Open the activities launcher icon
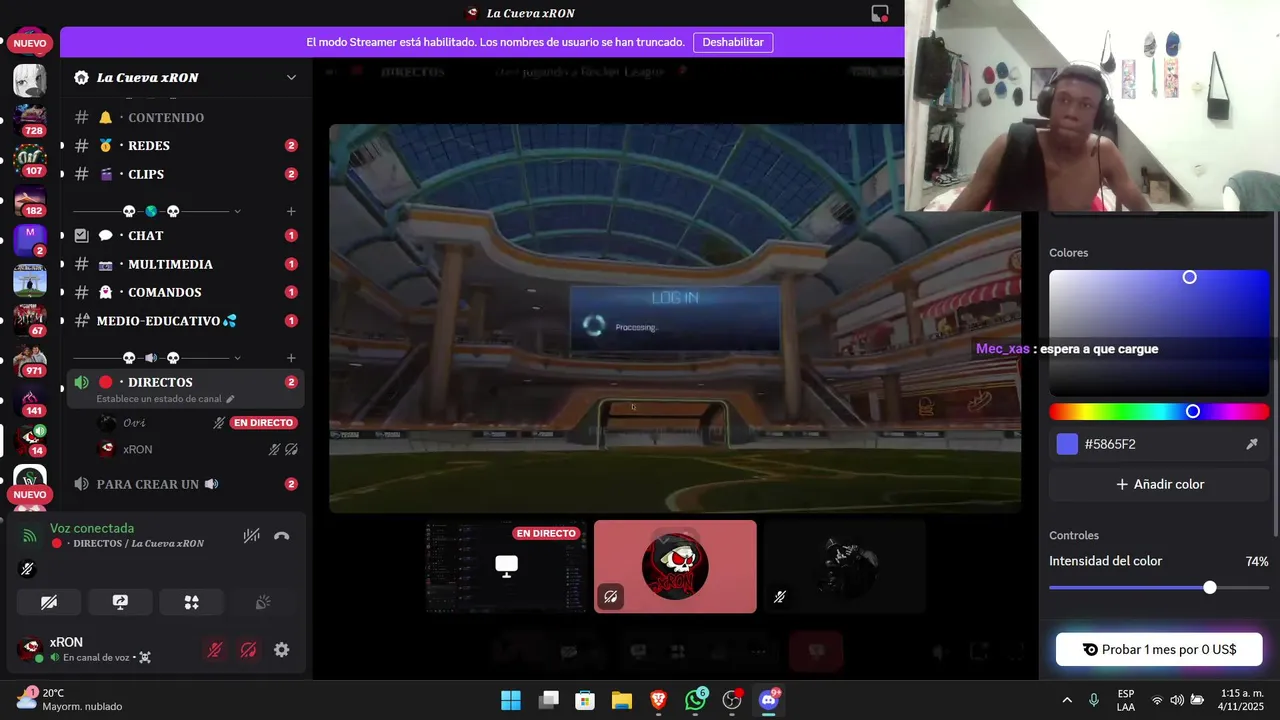The height and width of the screenshot is (720, 1280). pyautogui.click(x=191, y=602)
